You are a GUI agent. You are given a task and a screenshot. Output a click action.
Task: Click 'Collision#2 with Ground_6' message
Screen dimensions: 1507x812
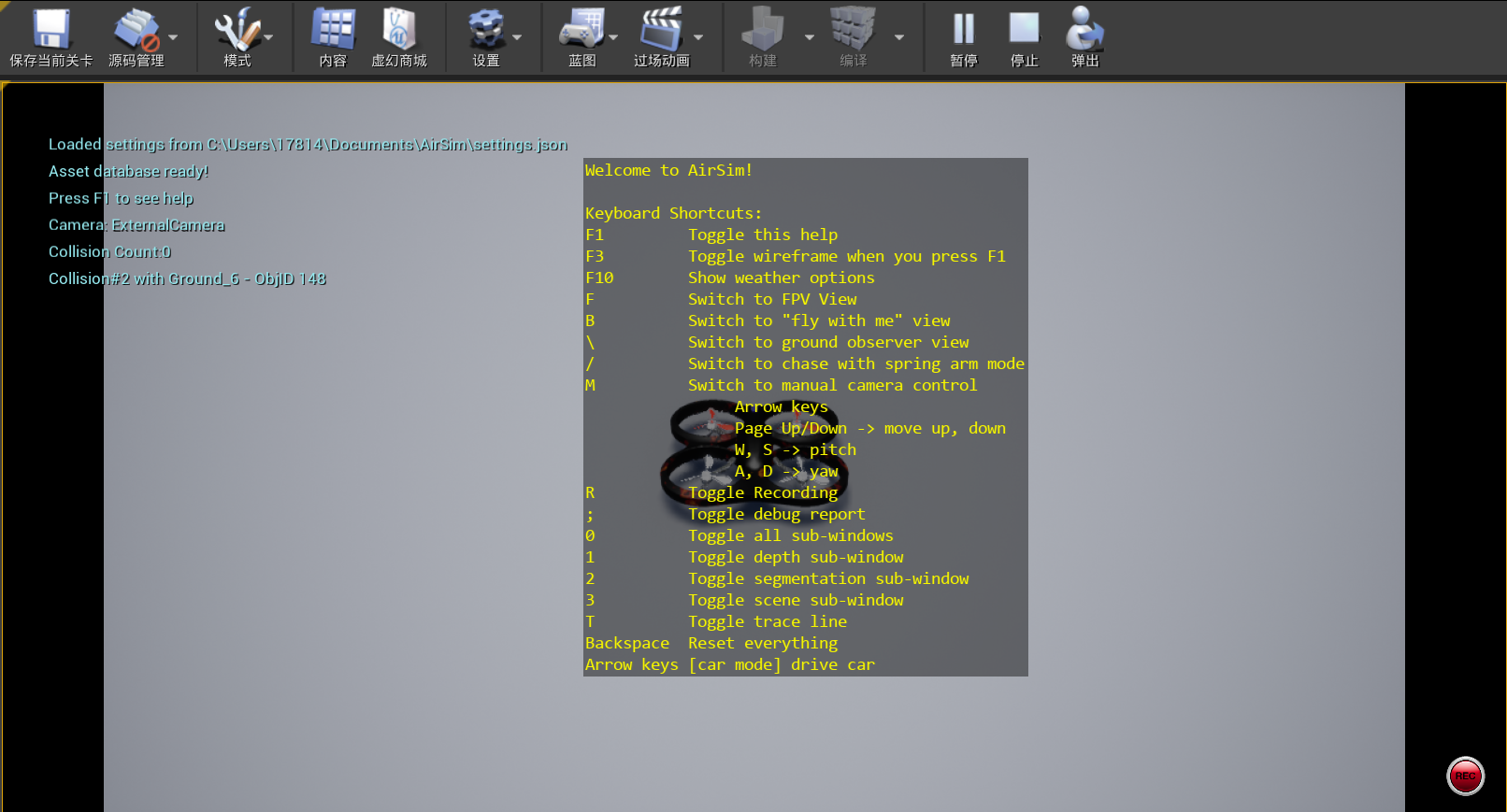tap(187, 279)
